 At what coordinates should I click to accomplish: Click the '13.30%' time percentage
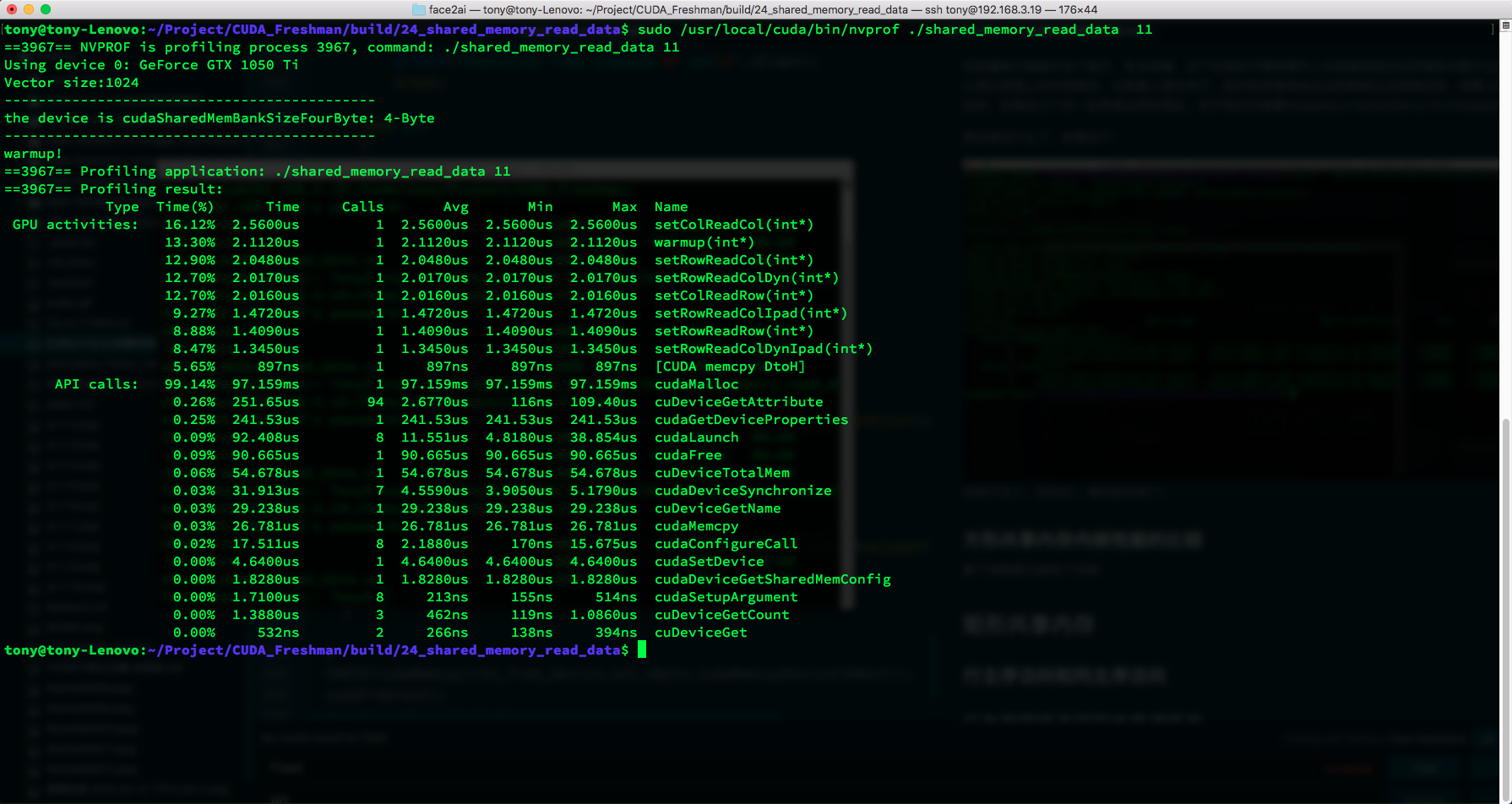pyautogui.click(x=189, y=242)
